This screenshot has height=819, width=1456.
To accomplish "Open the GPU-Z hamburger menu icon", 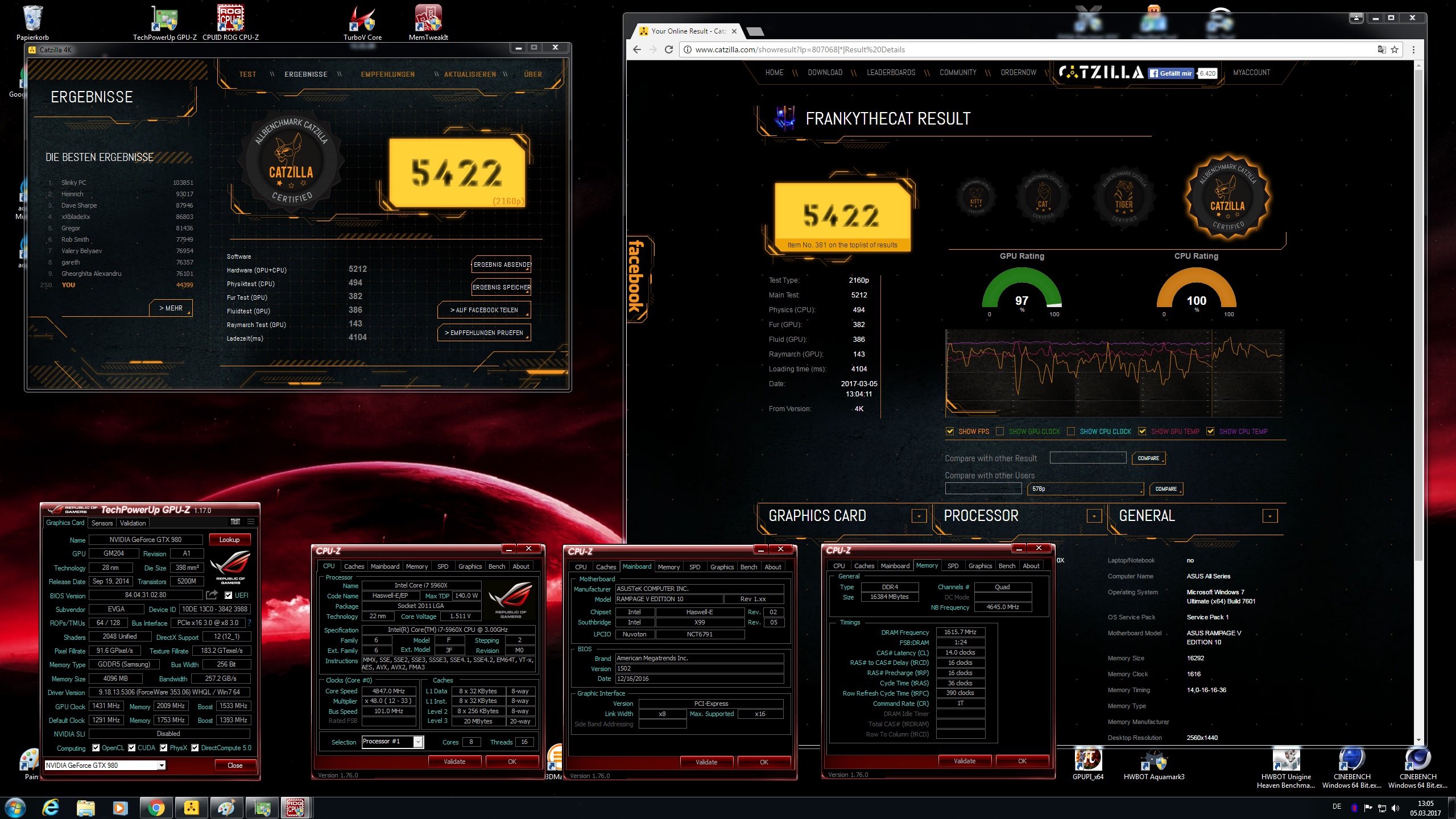I will point(251,522).
